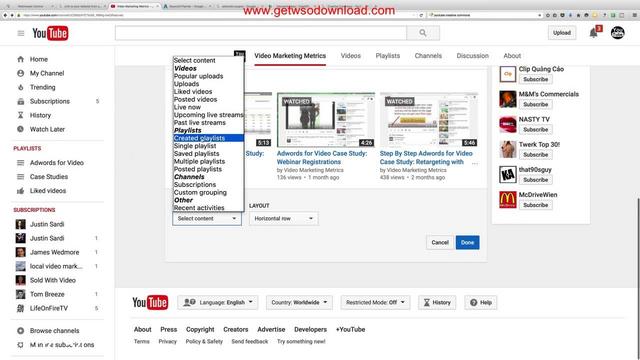640x360 pixels.
Task: Click the Watch Later clock icon
Action: point(20,129)
